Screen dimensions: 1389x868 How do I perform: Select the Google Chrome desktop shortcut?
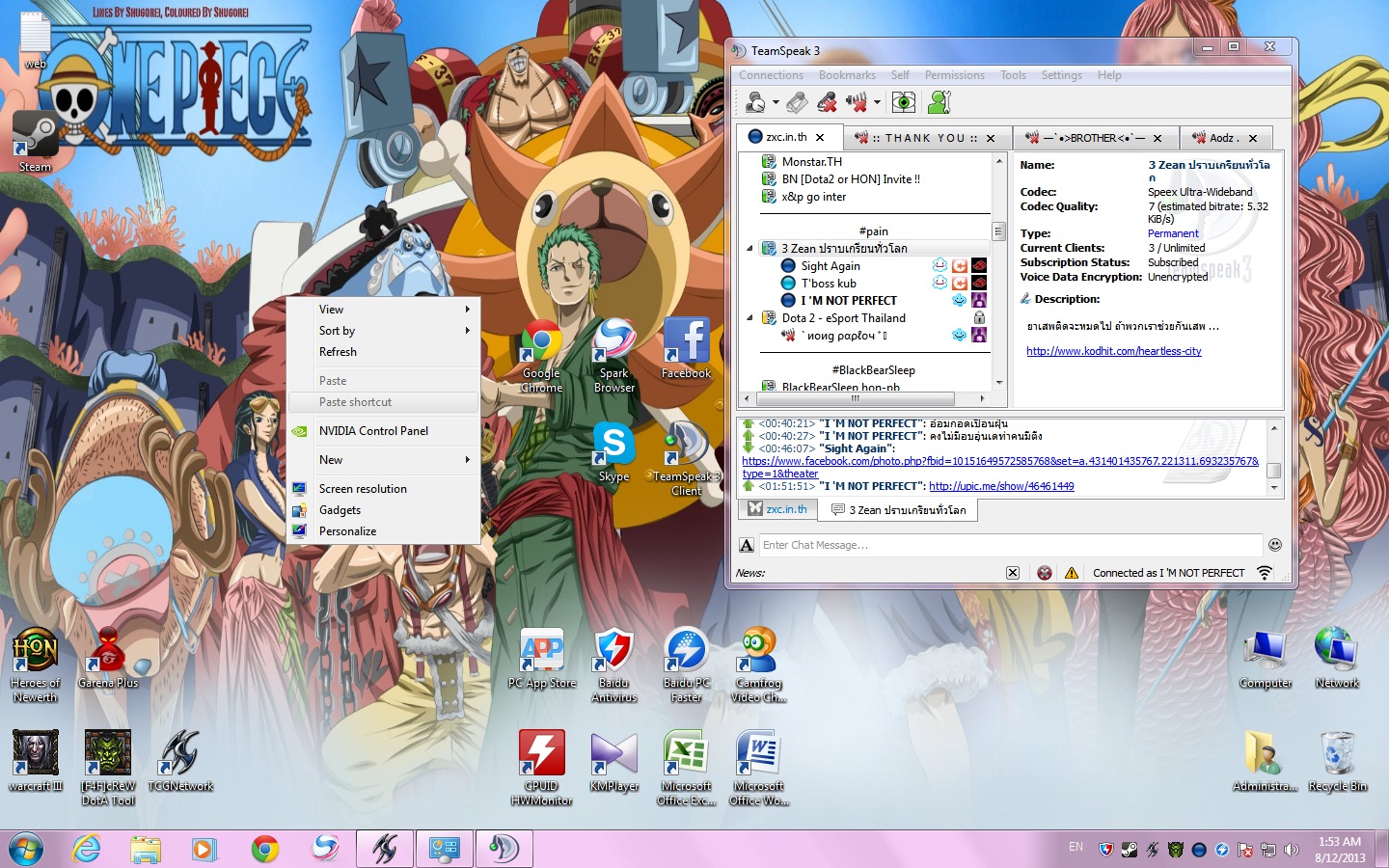click(x=542, y=357)
